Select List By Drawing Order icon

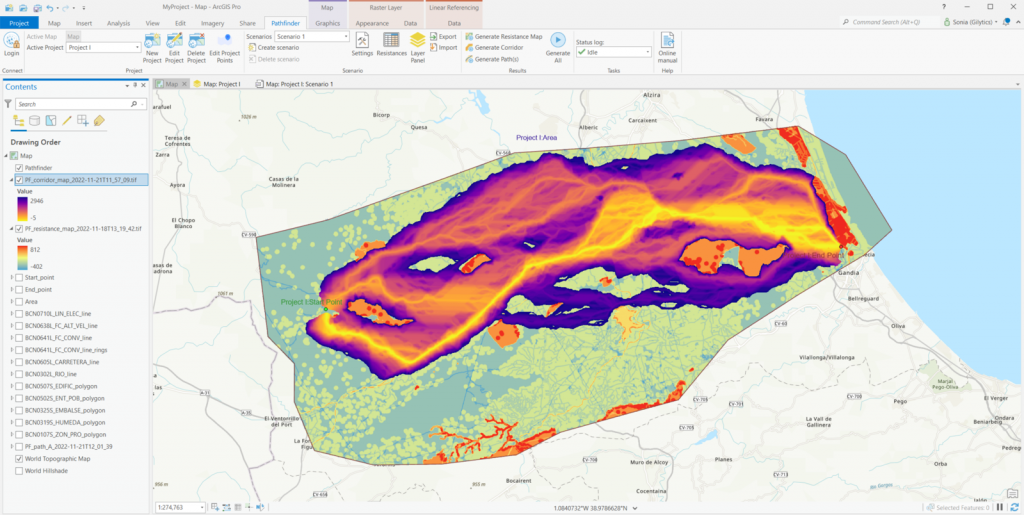point(18,120)
